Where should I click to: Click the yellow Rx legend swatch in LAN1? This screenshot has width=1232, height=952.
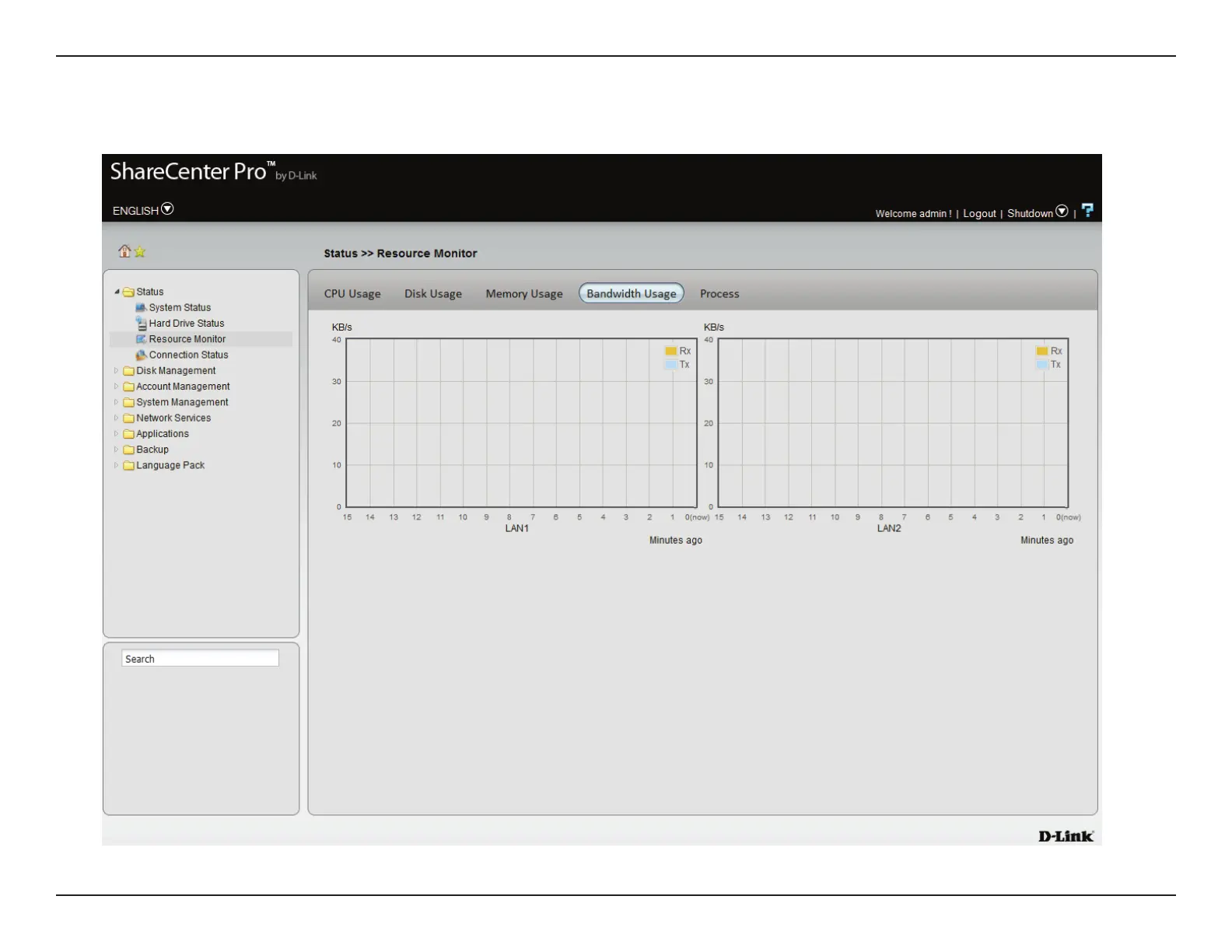[670, 352]
